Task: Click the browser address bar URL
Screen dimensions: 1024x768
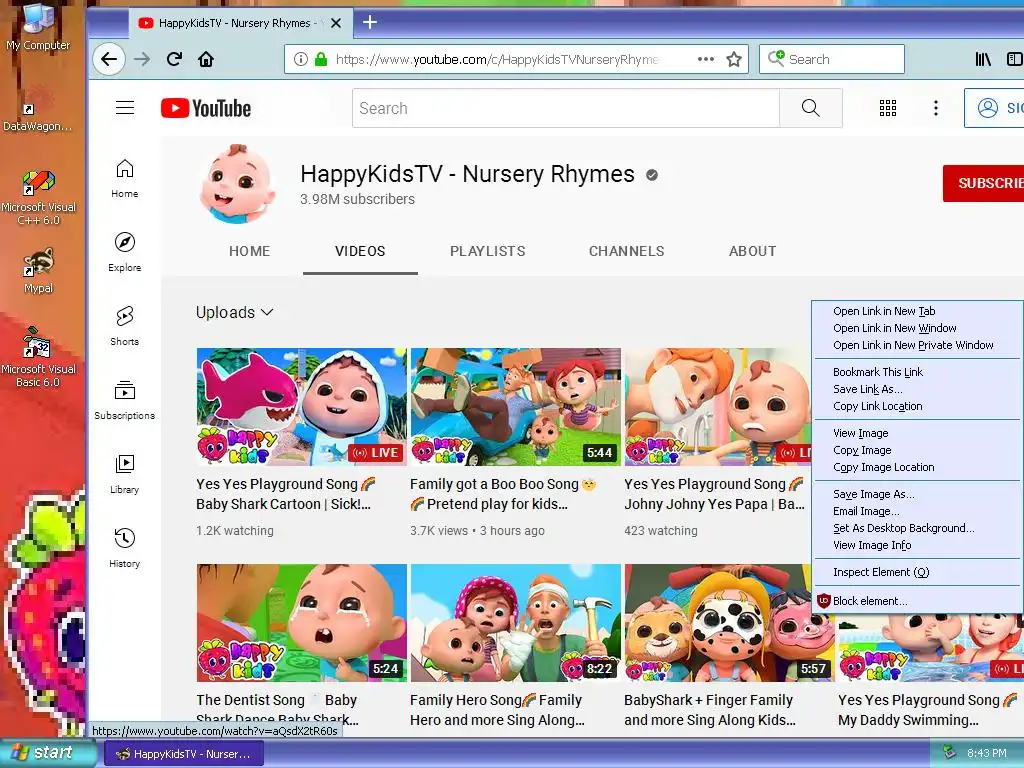Action: pos(497,59)
